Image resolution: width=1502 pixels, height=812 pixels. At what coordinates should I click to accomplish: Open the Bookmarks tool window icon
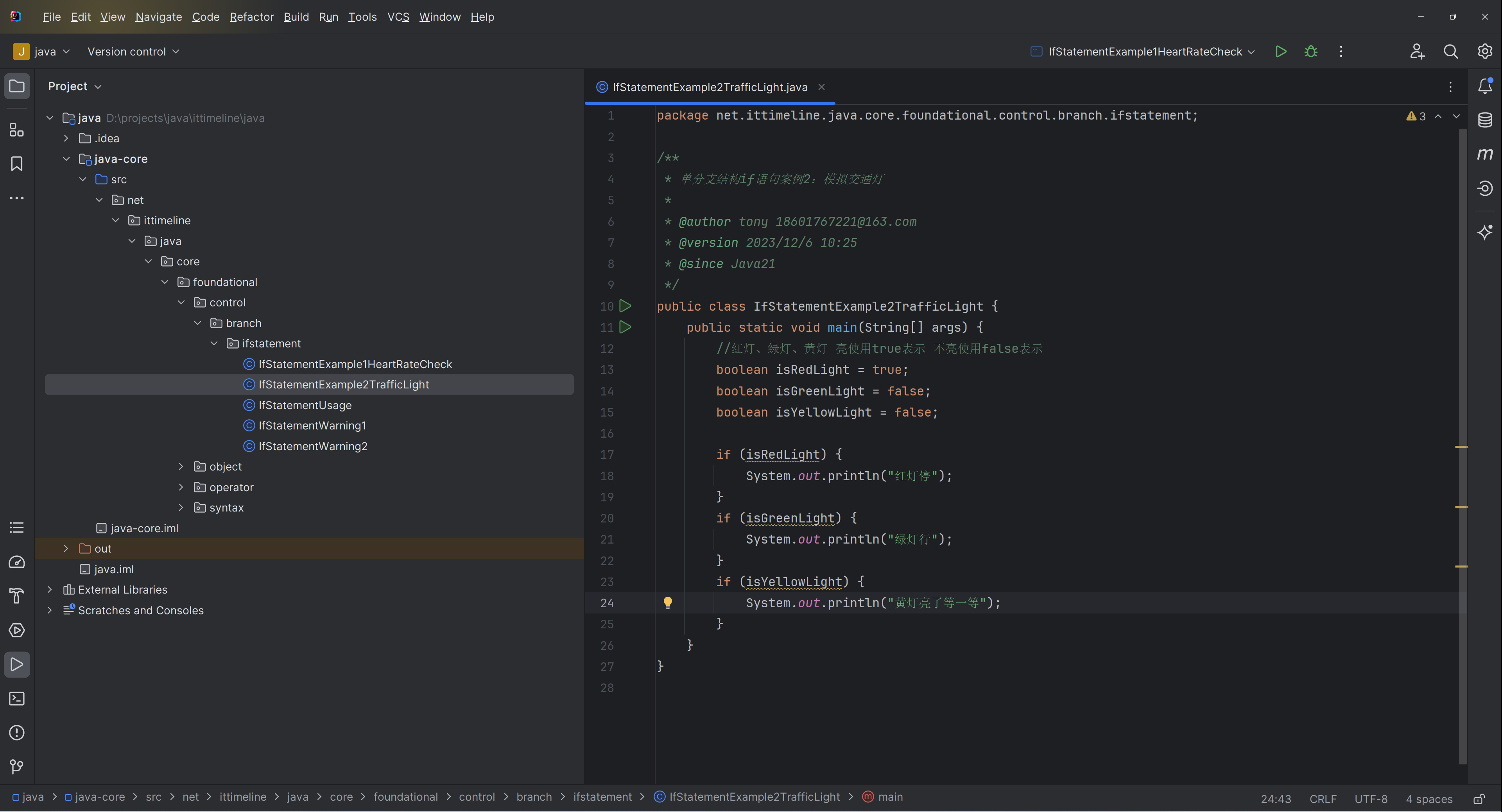17,164
